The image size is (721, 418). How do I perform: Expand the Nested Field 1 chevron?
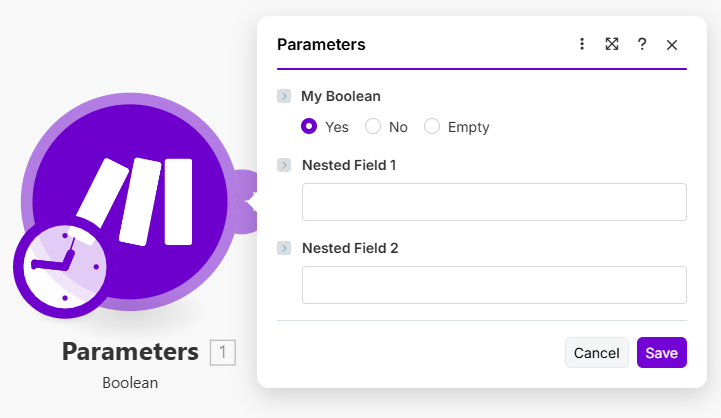pyautogui.click(x=284, y=165)
